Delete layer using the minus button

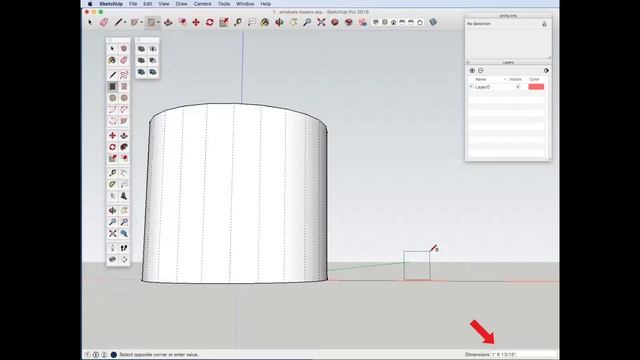tap(480, 71)
